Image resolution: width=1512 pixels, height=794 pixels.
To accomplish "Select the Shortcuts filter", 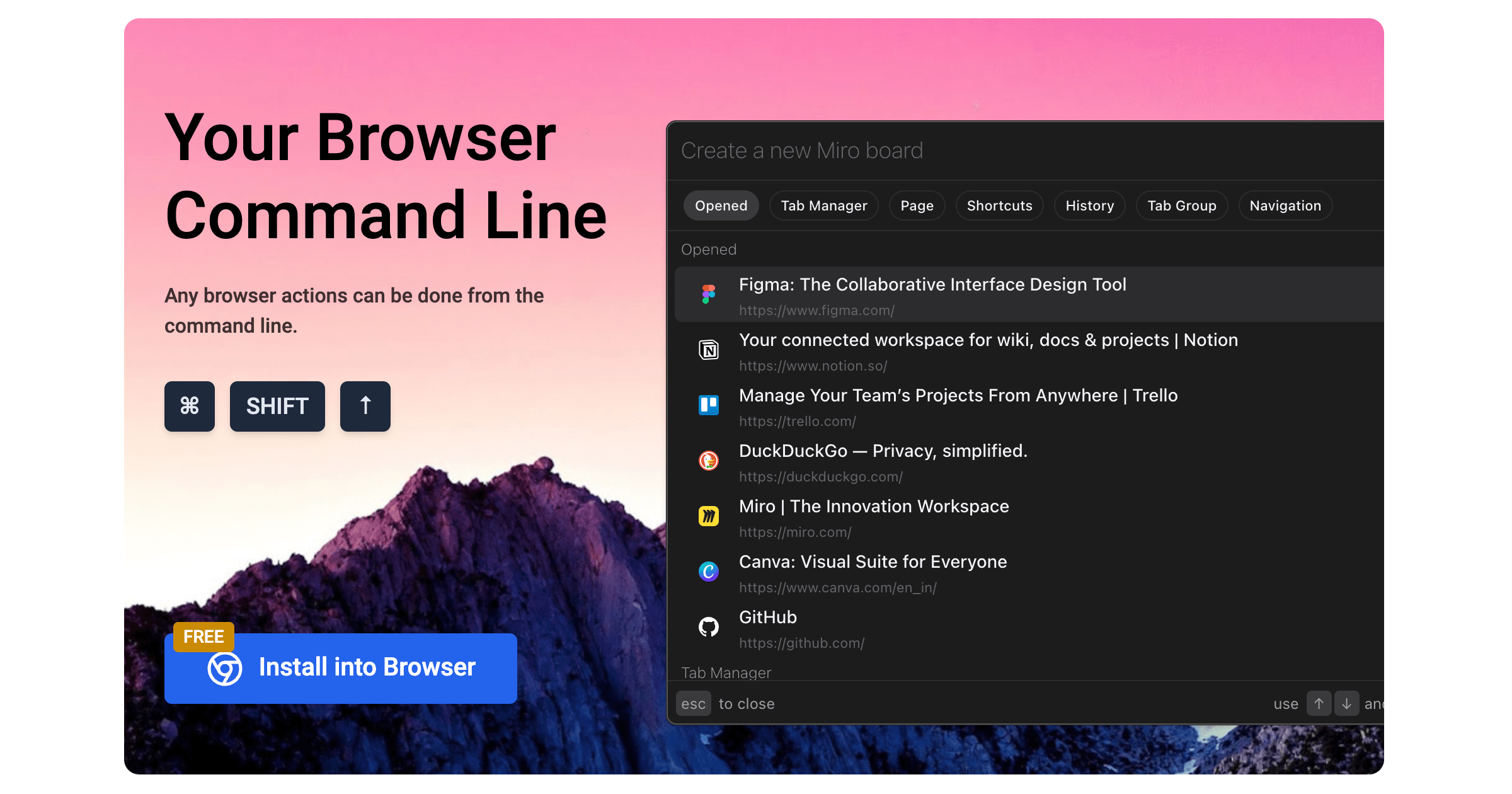I will 999,205.
